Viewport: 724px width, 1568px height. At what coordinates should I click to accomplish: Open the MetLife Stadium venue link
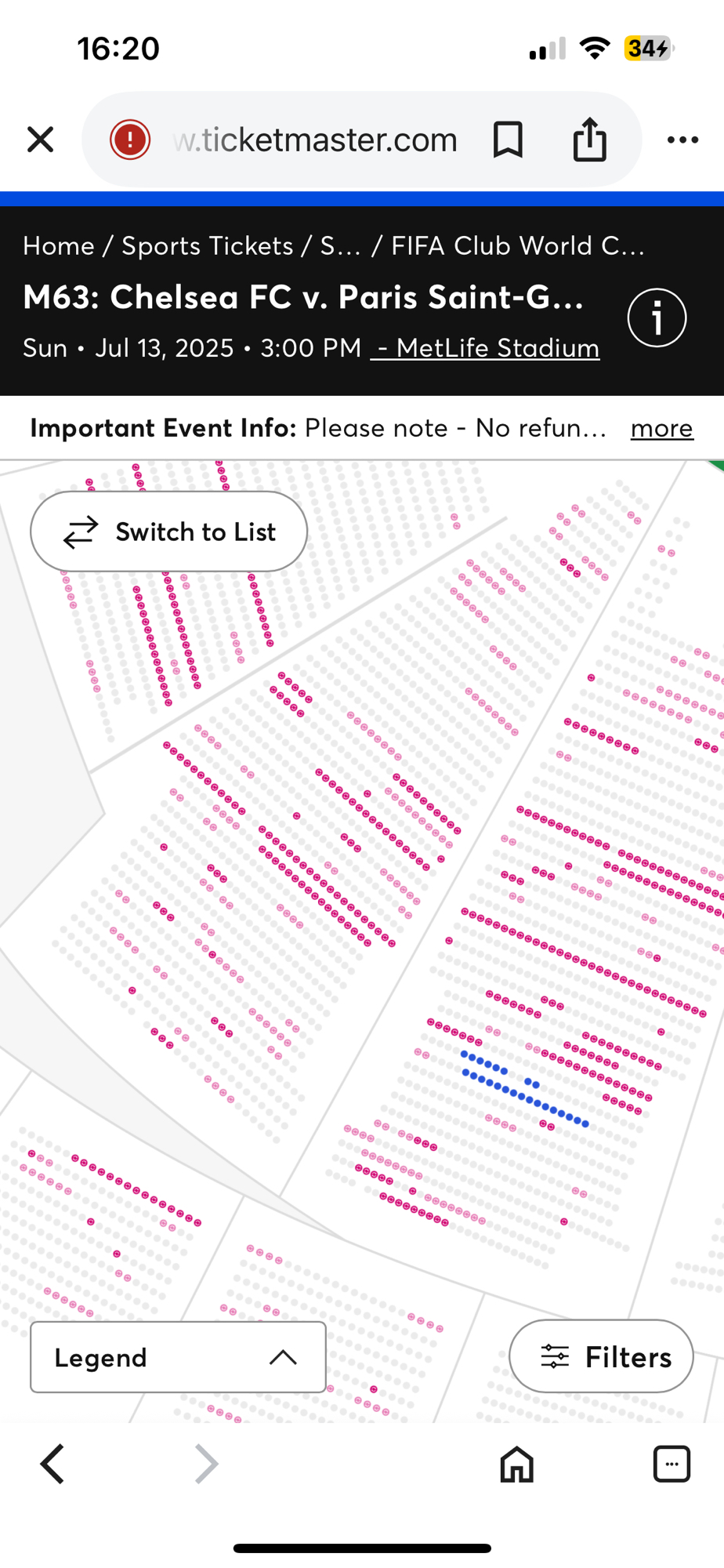[486, 347]
